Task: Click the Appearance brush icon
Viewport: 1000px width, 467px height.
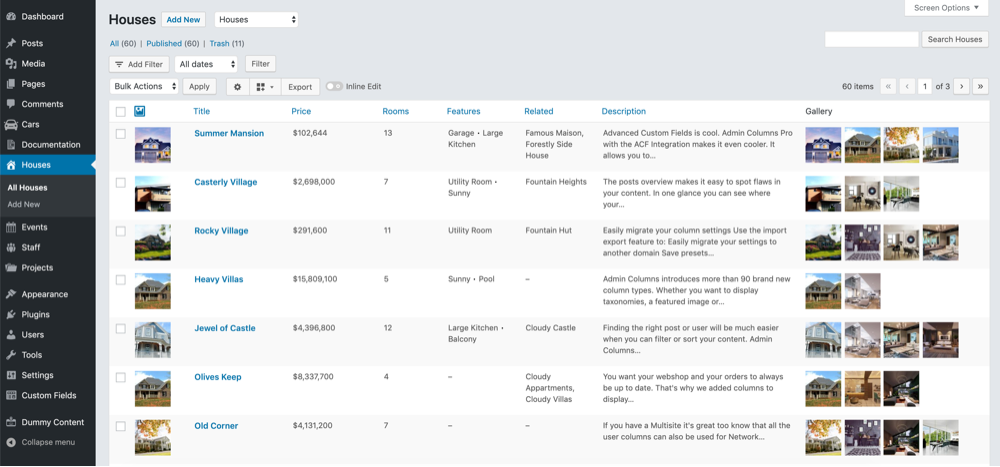Action: click(11, 295)
